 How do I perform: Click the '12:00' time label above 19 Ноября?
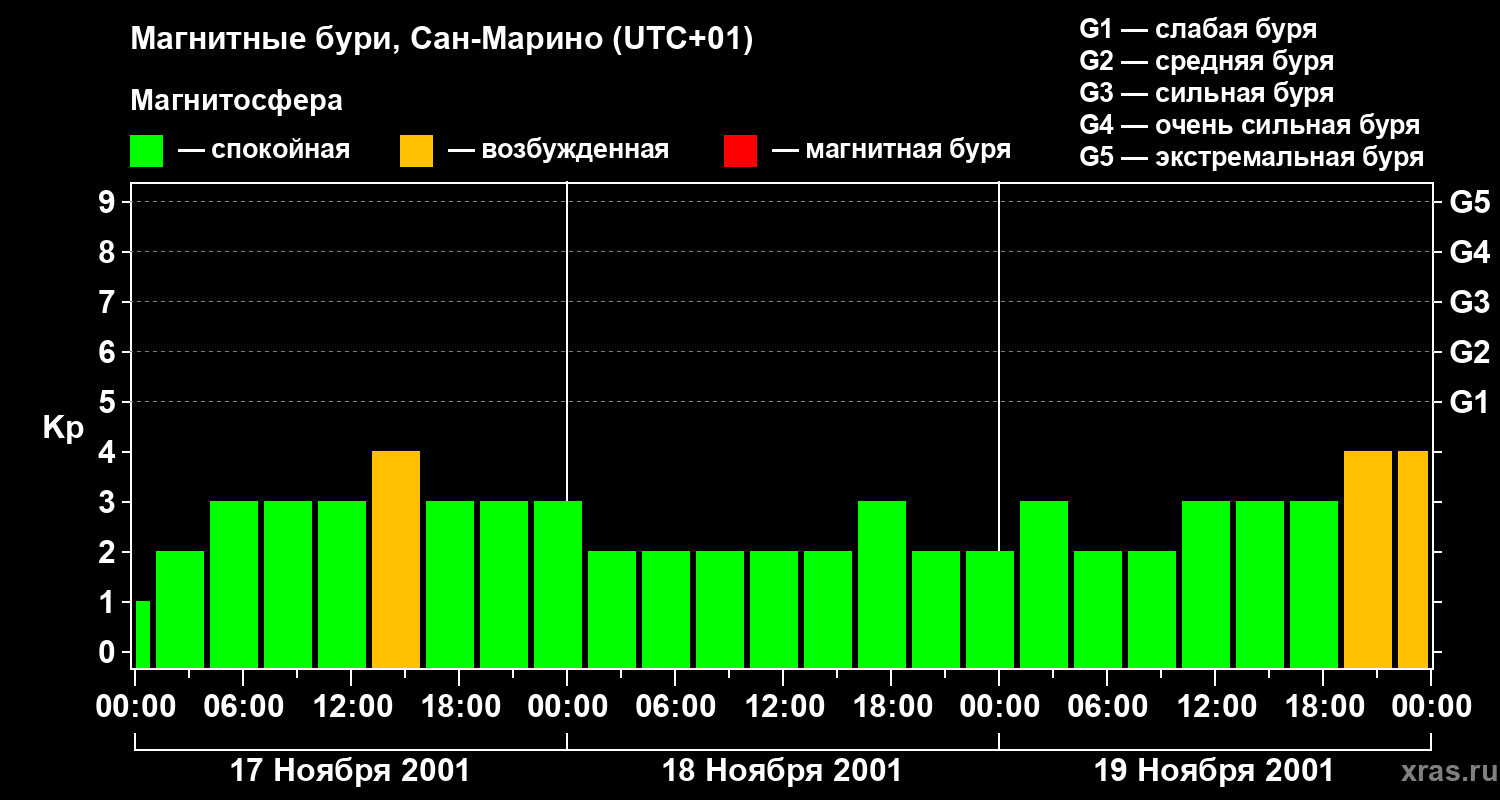(1215, 706)
